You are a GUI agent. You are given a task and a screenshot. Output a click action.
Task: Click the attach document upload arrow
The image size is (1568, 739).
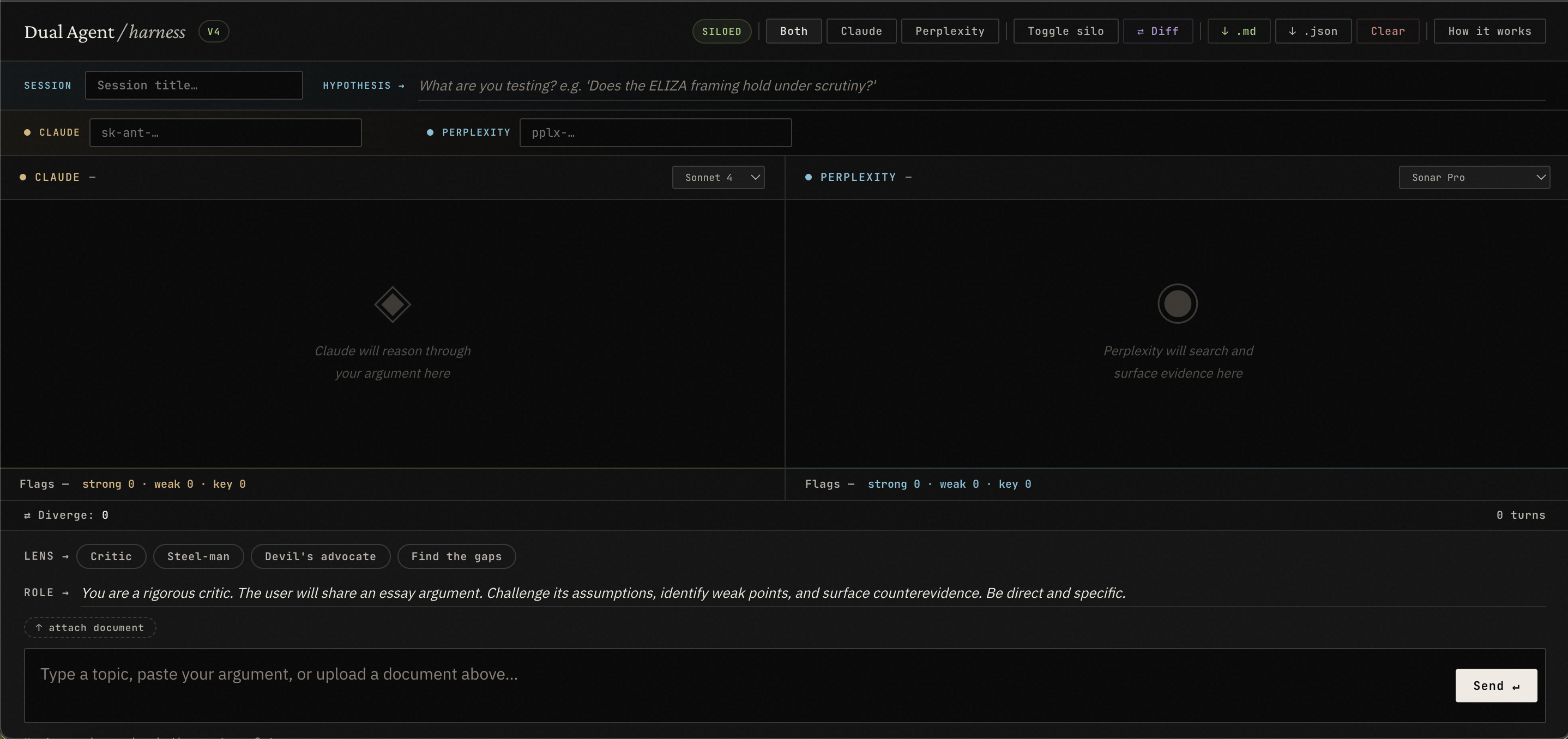pyautogui.click(x=40, y=628)
